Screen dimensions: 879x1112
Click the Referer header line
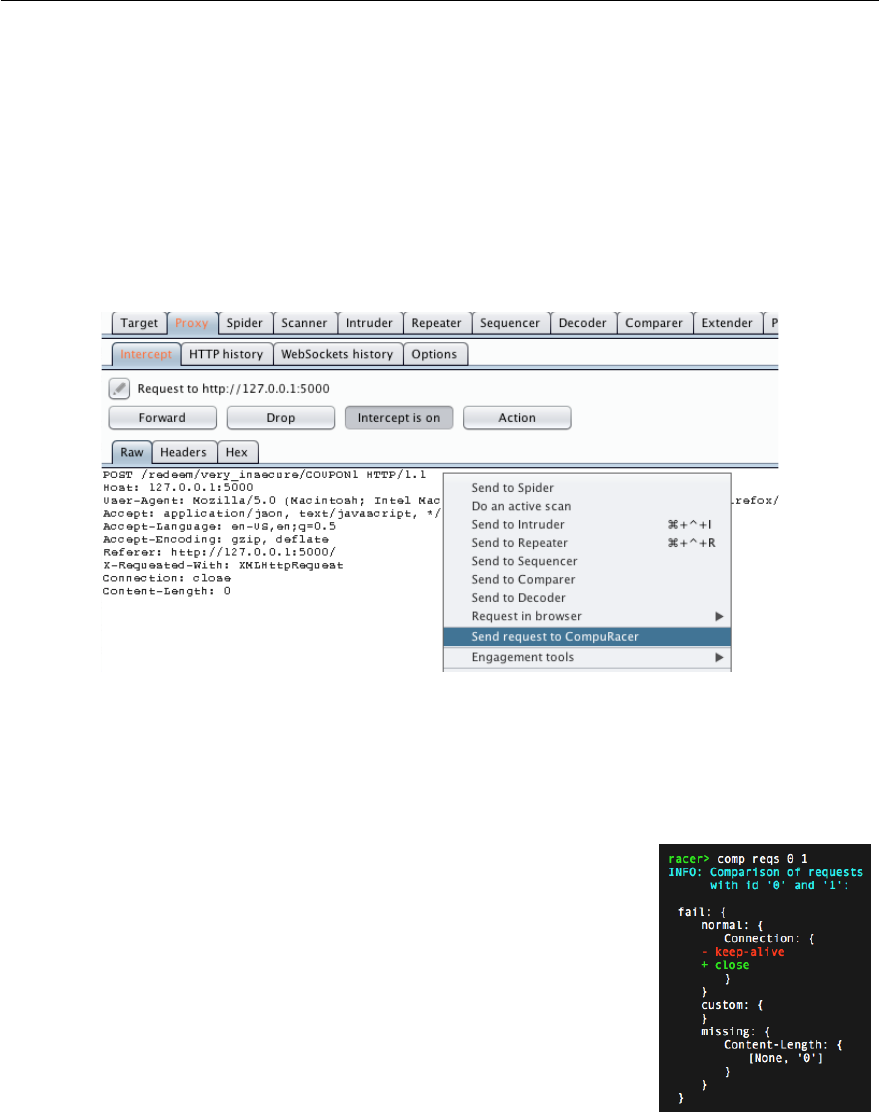(x=219, y=552)
